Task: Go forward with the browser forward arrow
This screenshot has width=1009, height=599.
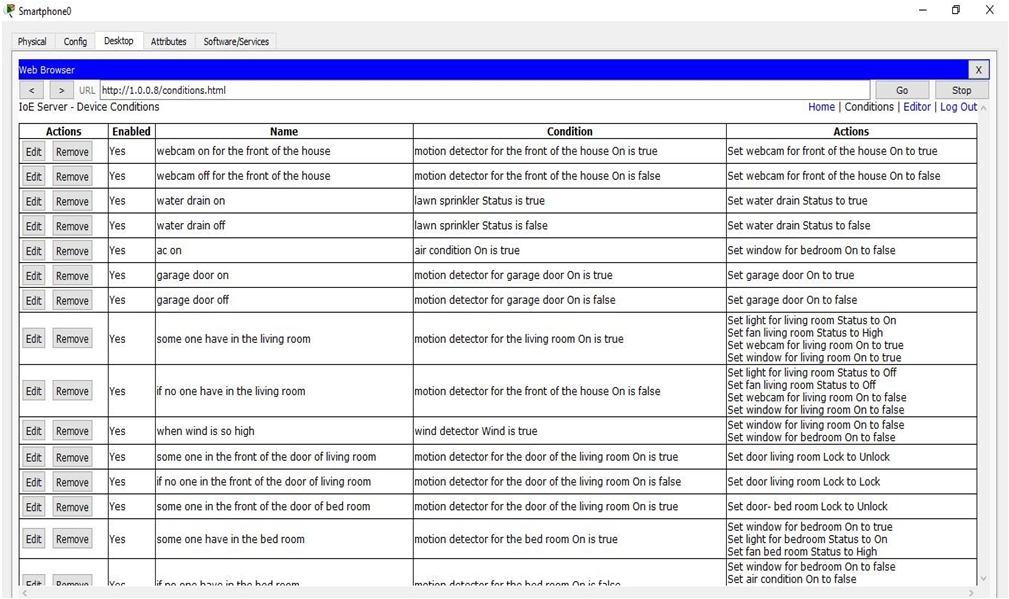Action: click(x=61, y=90)
